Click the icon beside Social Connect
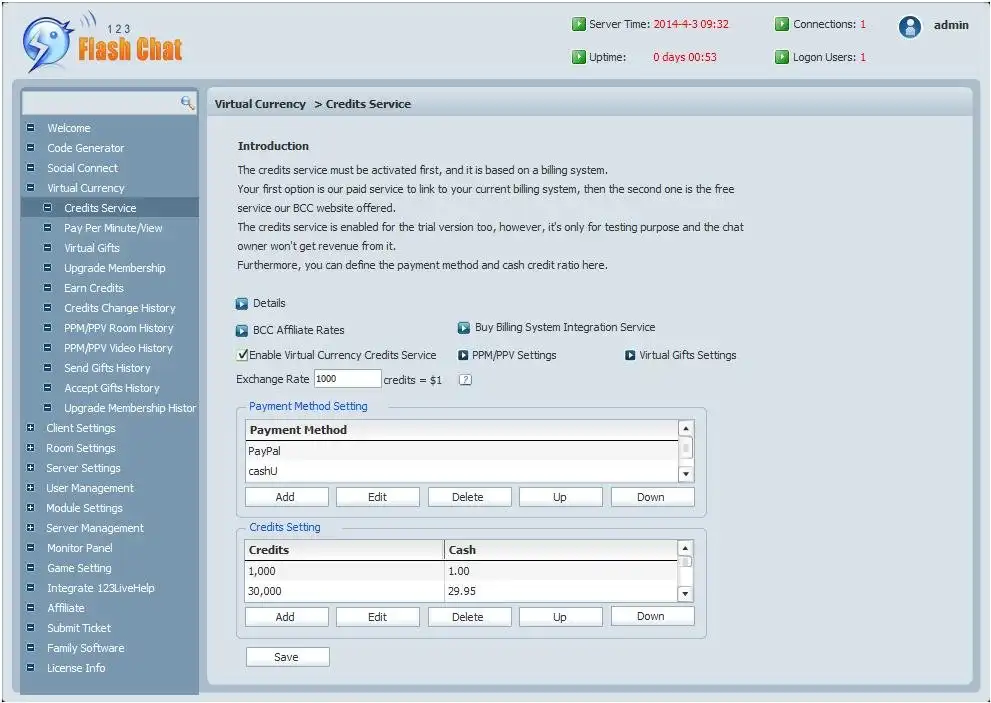 [x=30, y=168]
